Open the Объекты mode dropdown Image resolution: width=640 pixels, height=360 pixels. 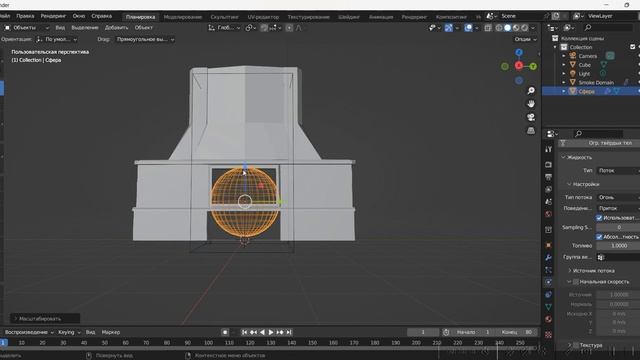(x=27, y=28)
